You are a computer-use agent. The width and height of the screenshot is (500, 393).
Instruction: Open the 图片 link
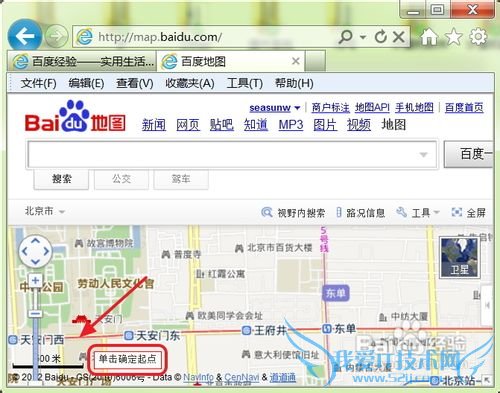click(325, 125)
